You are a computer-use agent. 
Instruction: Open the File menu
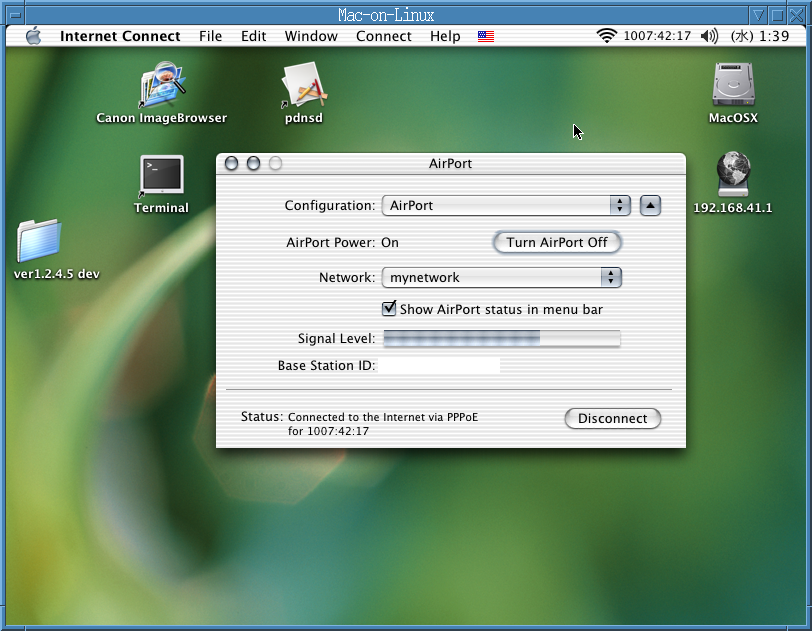tap(210, 36)
